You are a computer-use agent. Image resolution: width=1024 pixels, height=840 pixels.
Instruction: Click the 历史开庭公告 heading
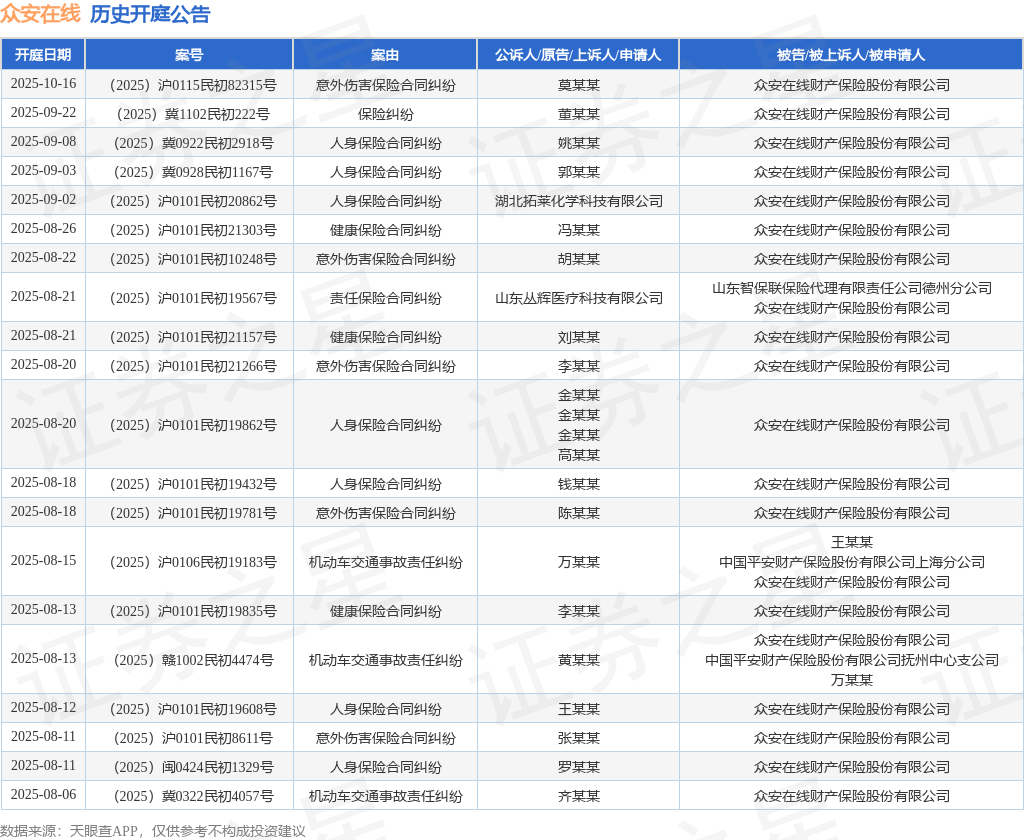point(150,14)
